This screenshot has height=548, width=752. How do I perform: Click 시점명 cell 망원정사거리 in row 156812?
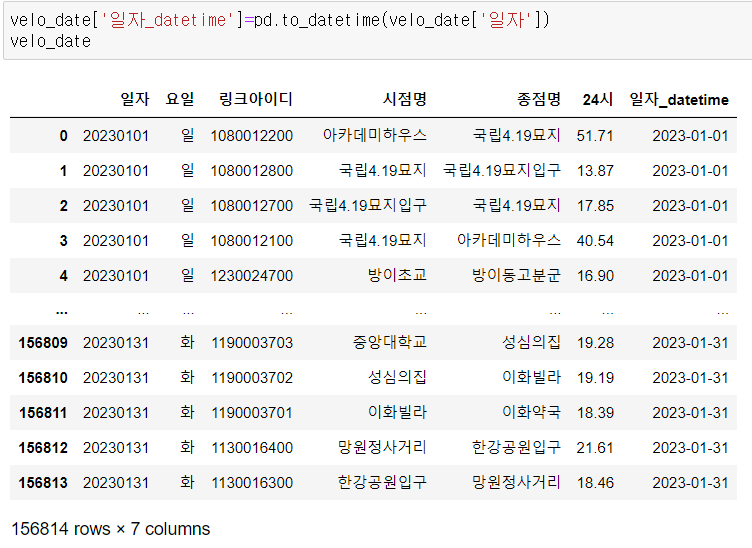(382, 447)
